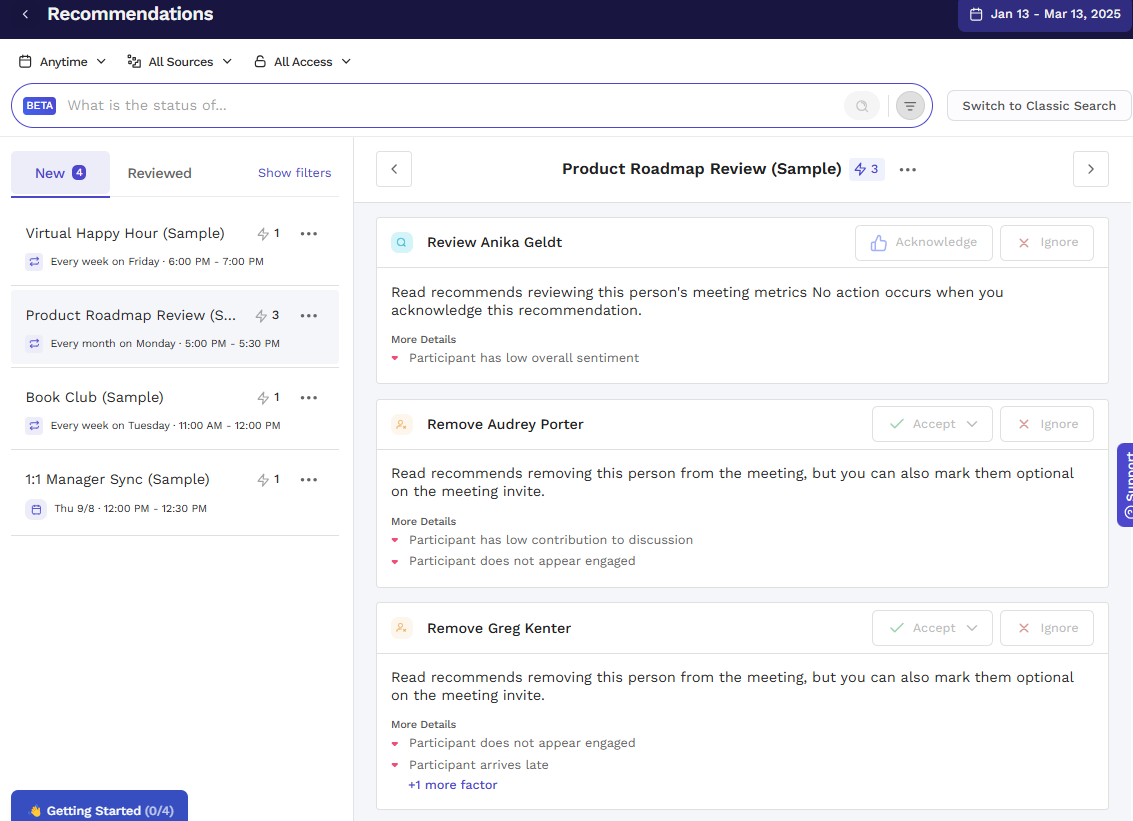Click the magnifier search icon
The width and height of the screenshot is (1133, 821).
861,105
